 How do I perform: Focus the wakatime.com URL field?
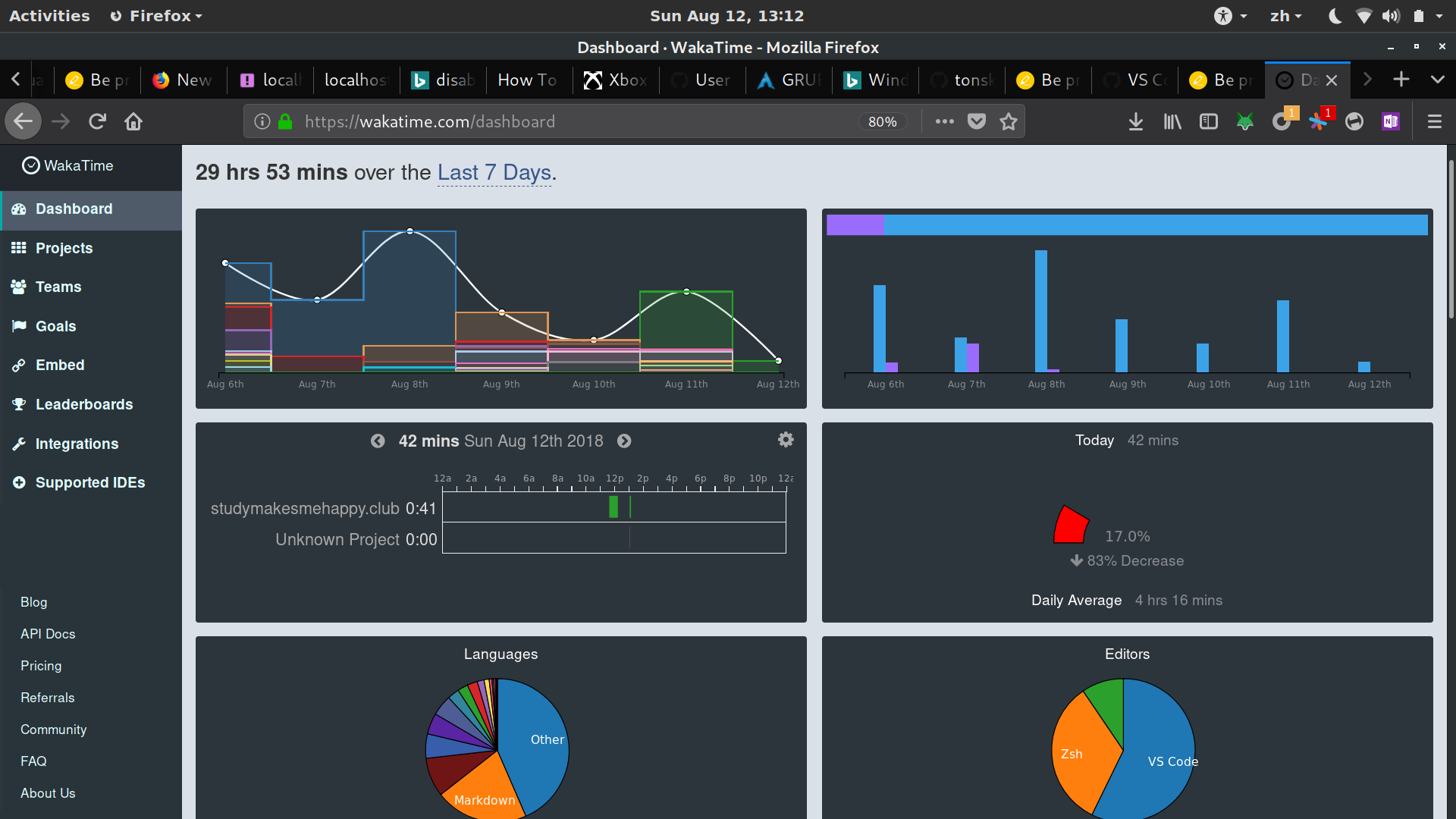tap(576, 121)
